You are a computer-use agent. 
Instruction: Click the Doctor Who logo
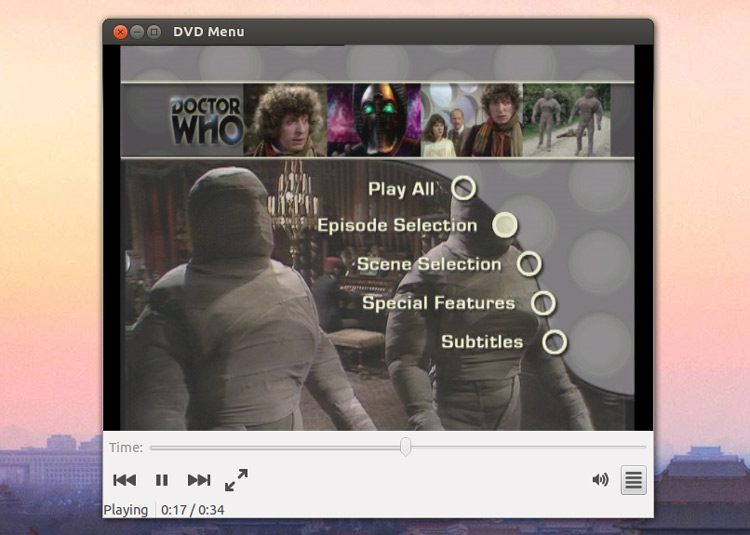(207, 120)
